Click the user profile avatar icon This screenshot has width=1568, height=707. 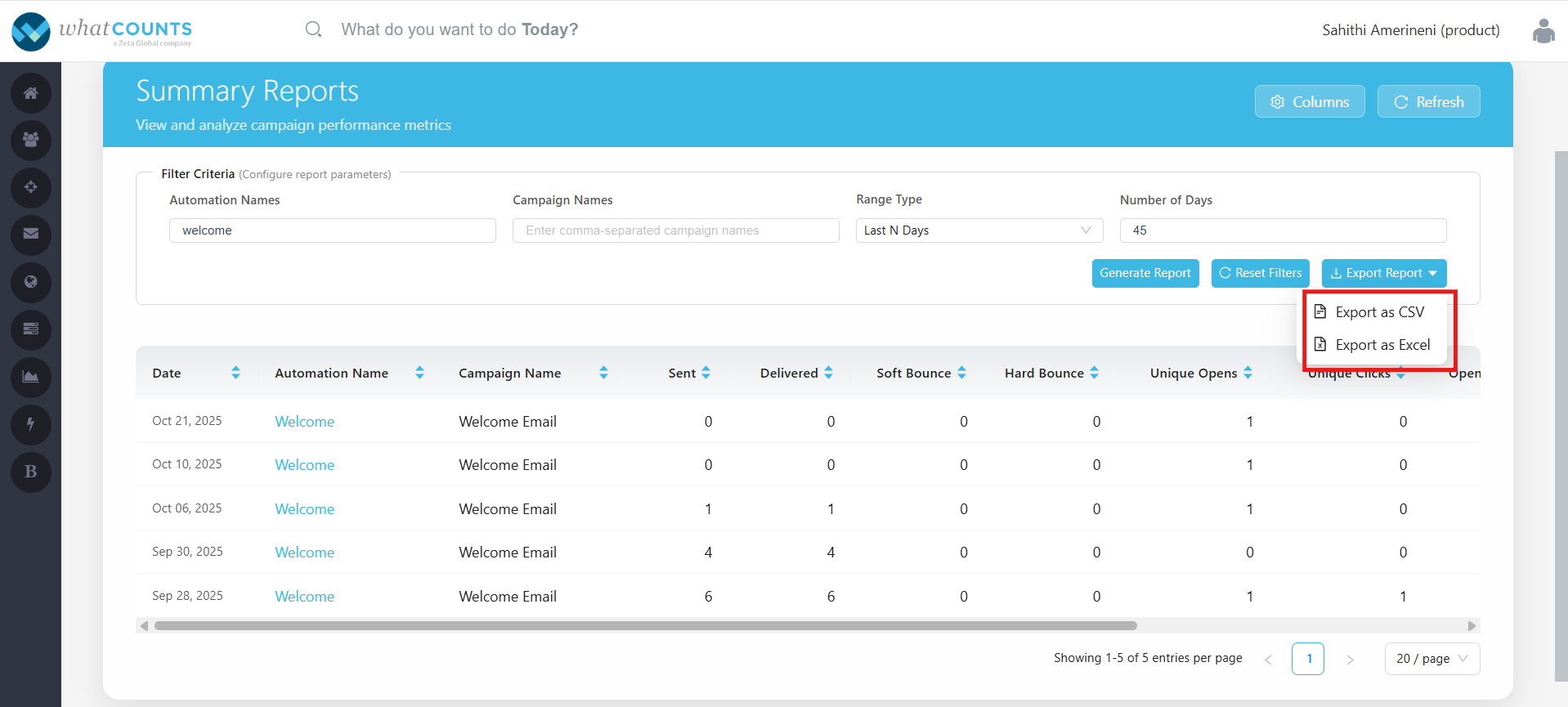click(x=1543, y=31)
